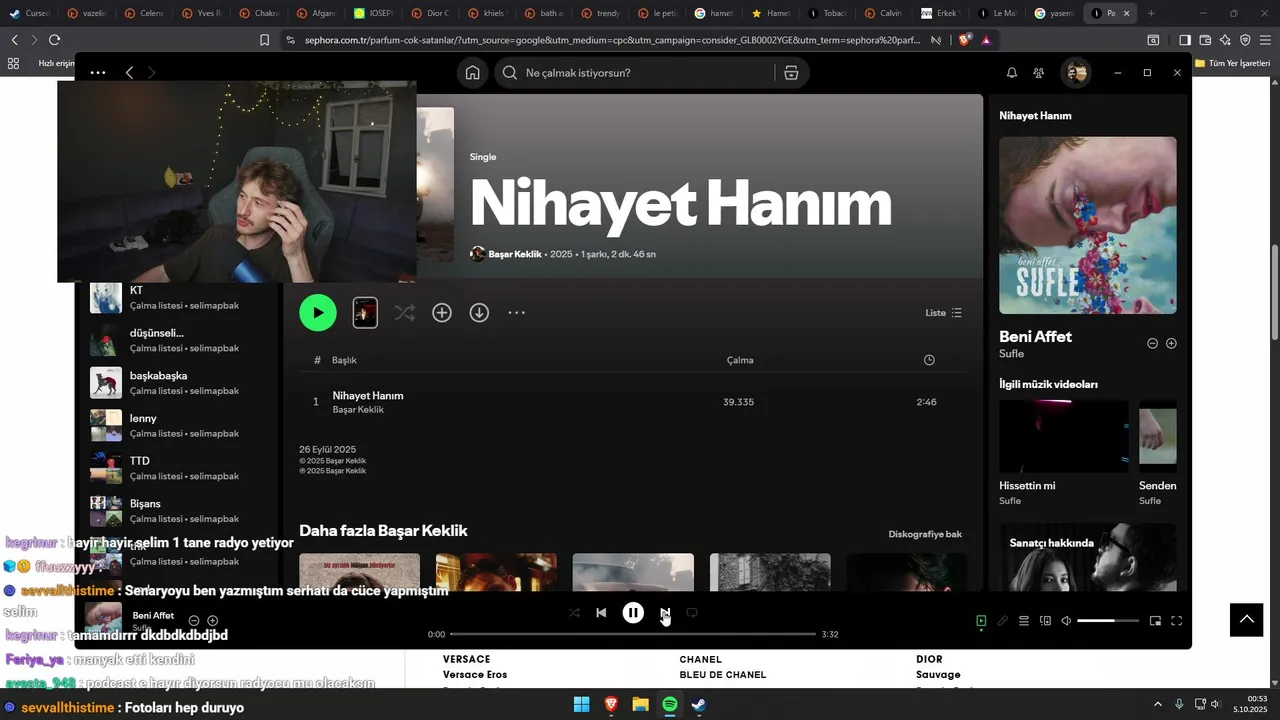Add Beni Affet to library from the right panel
The image size is (1280, 720).
[1171, 343]
